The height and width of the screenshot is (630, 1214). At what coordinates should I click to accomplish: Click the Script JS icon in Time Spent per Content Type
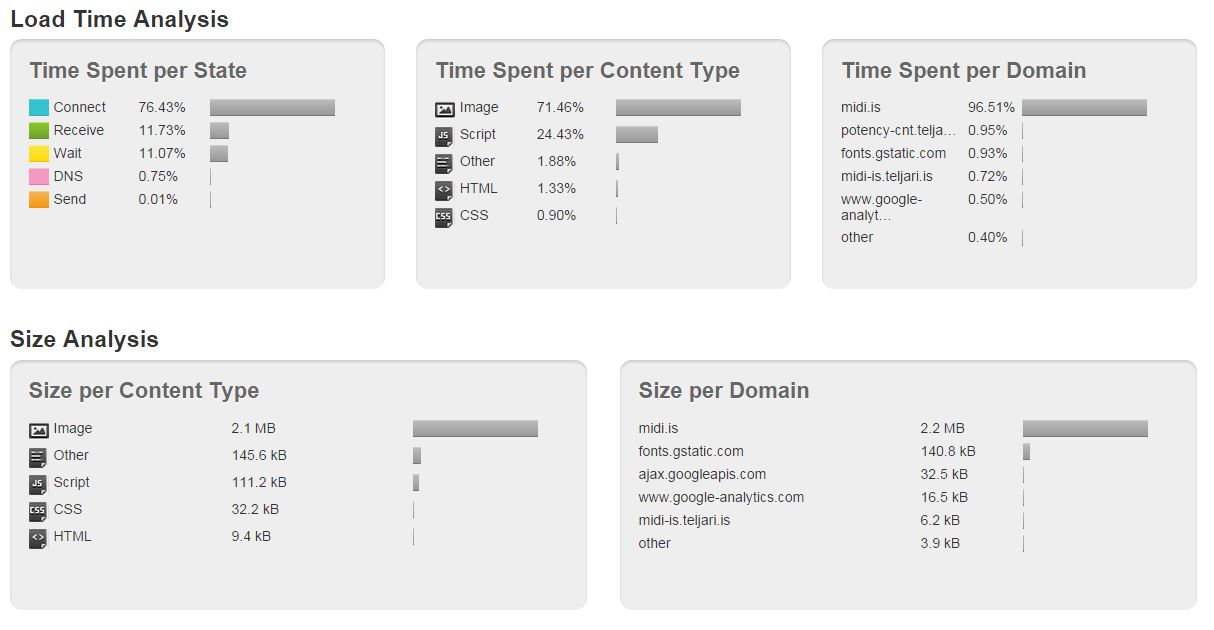[x=445, y=136]
